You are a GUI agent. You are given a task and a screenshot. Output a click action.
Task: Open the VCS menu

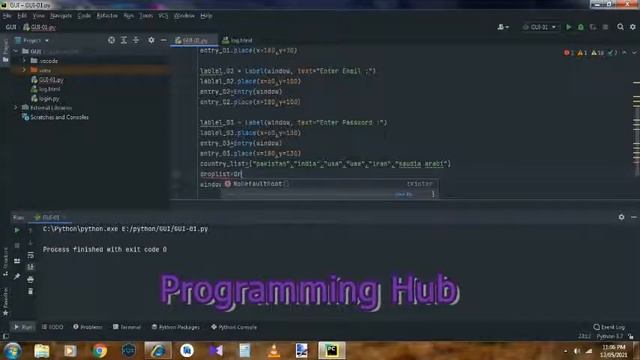pyautogui.click(x=163, y=16)
